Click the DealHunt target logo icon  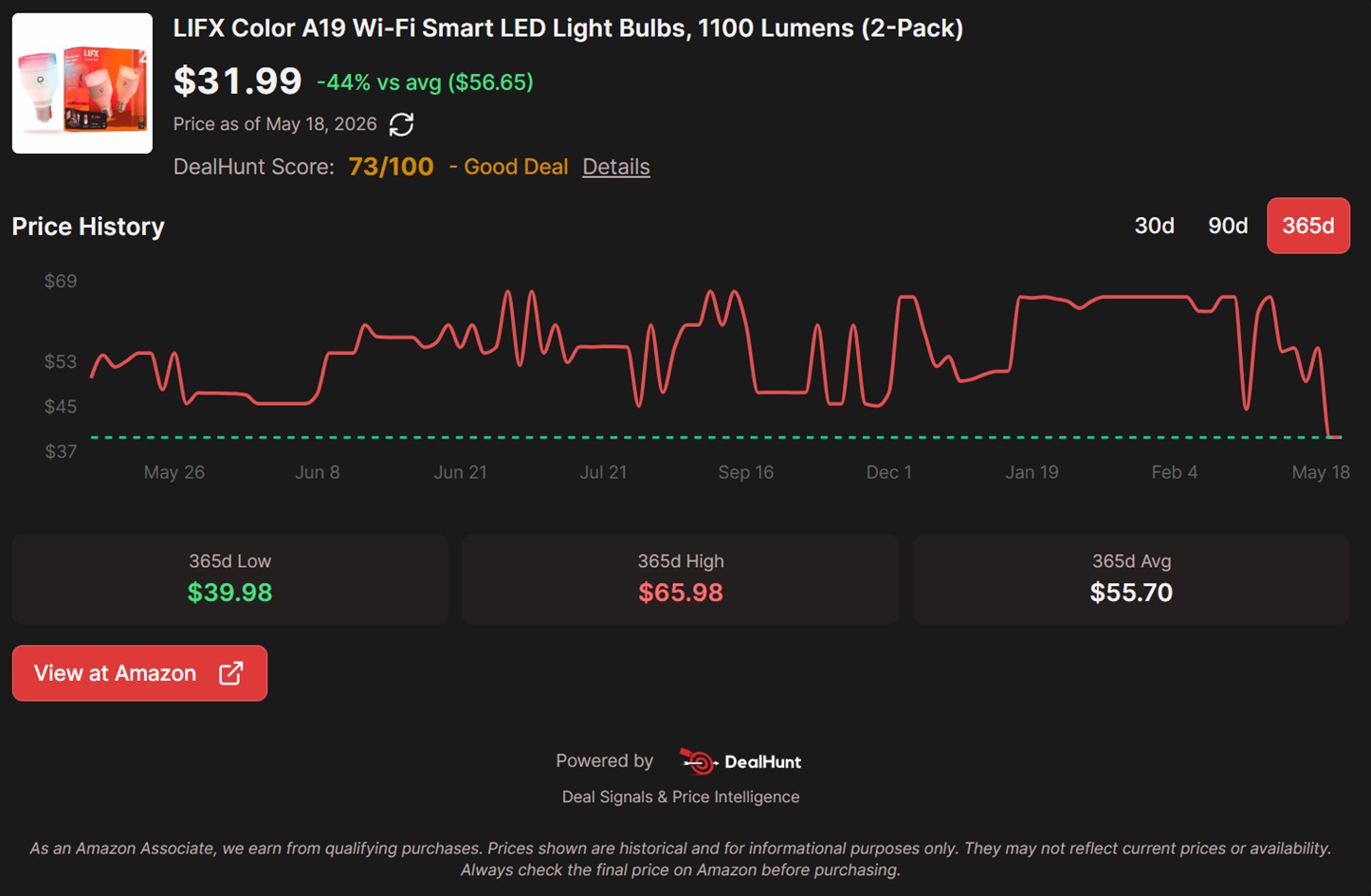pos(697,761)
